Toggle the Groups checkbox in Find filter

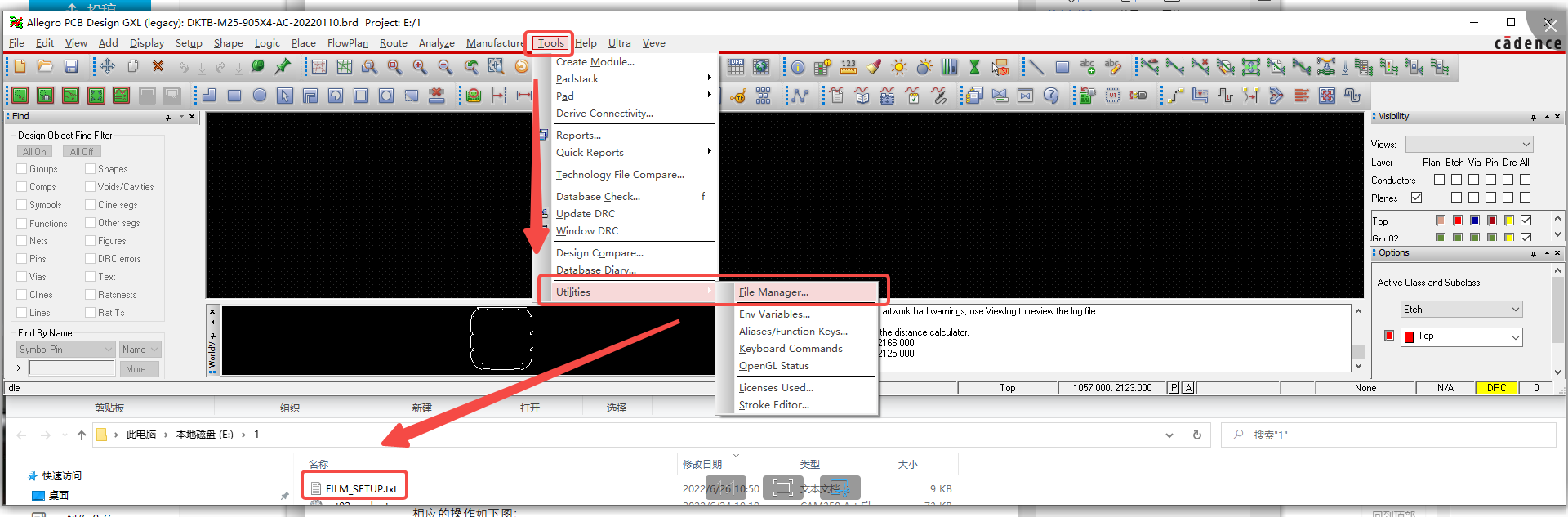pyautogui.click(x=22, y=169)
